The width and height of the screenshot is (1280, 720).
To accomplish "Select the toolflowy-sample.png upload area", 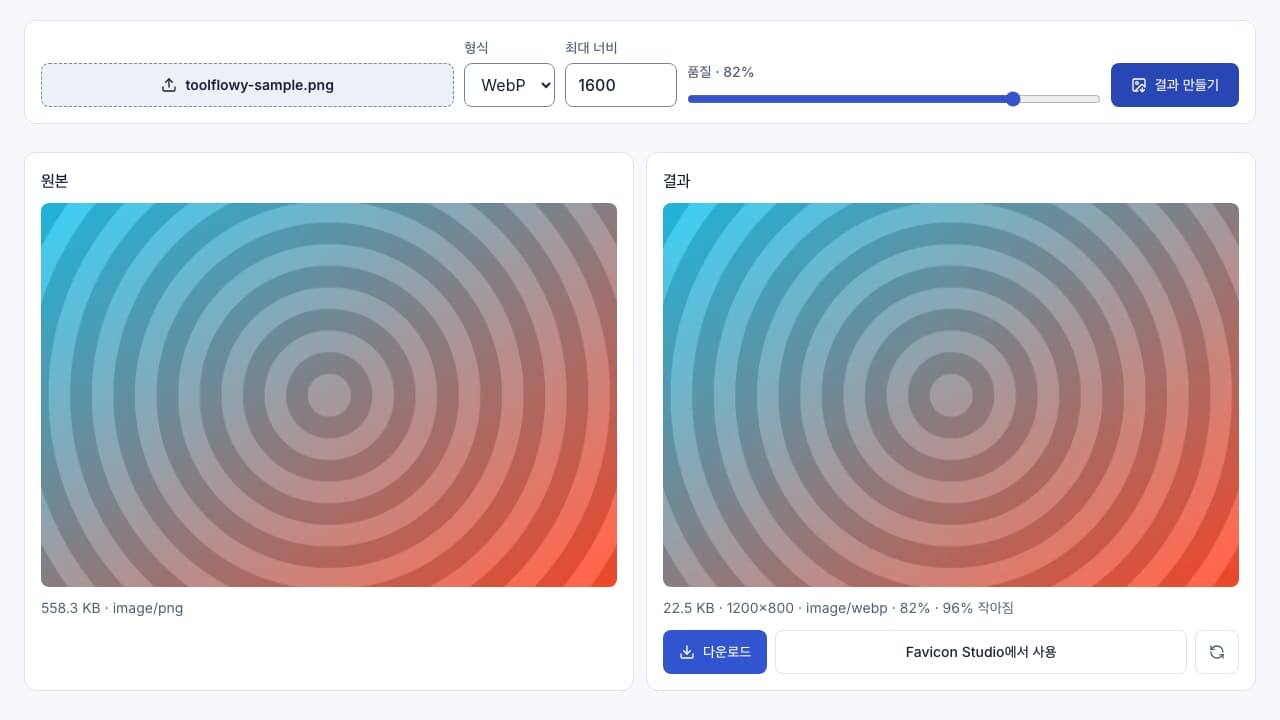I will pyautogui.click(x=247, y=85).
